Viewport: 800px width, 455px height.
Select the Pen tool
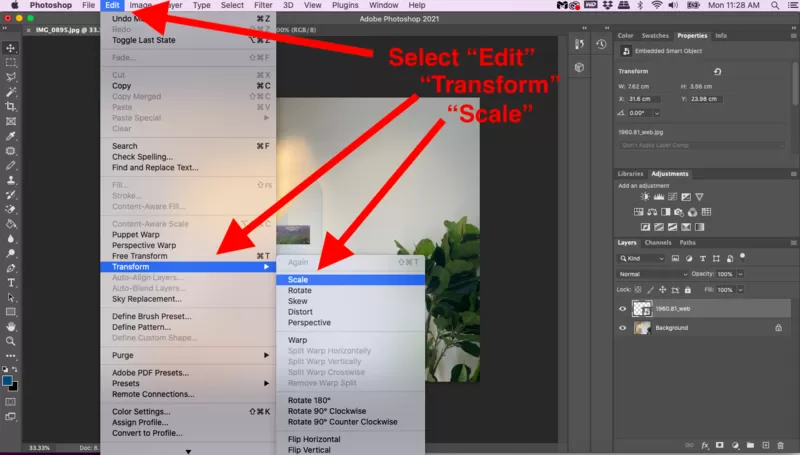coord(11,268)
